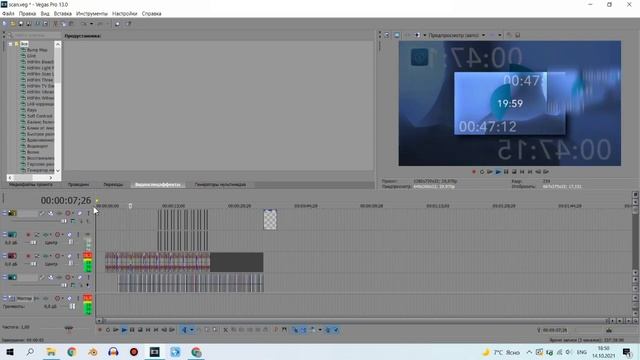Screen dimensions: 640x360
Task: Select the Normal edit tool
Action: pyautogui.click(x=184, y=330)
